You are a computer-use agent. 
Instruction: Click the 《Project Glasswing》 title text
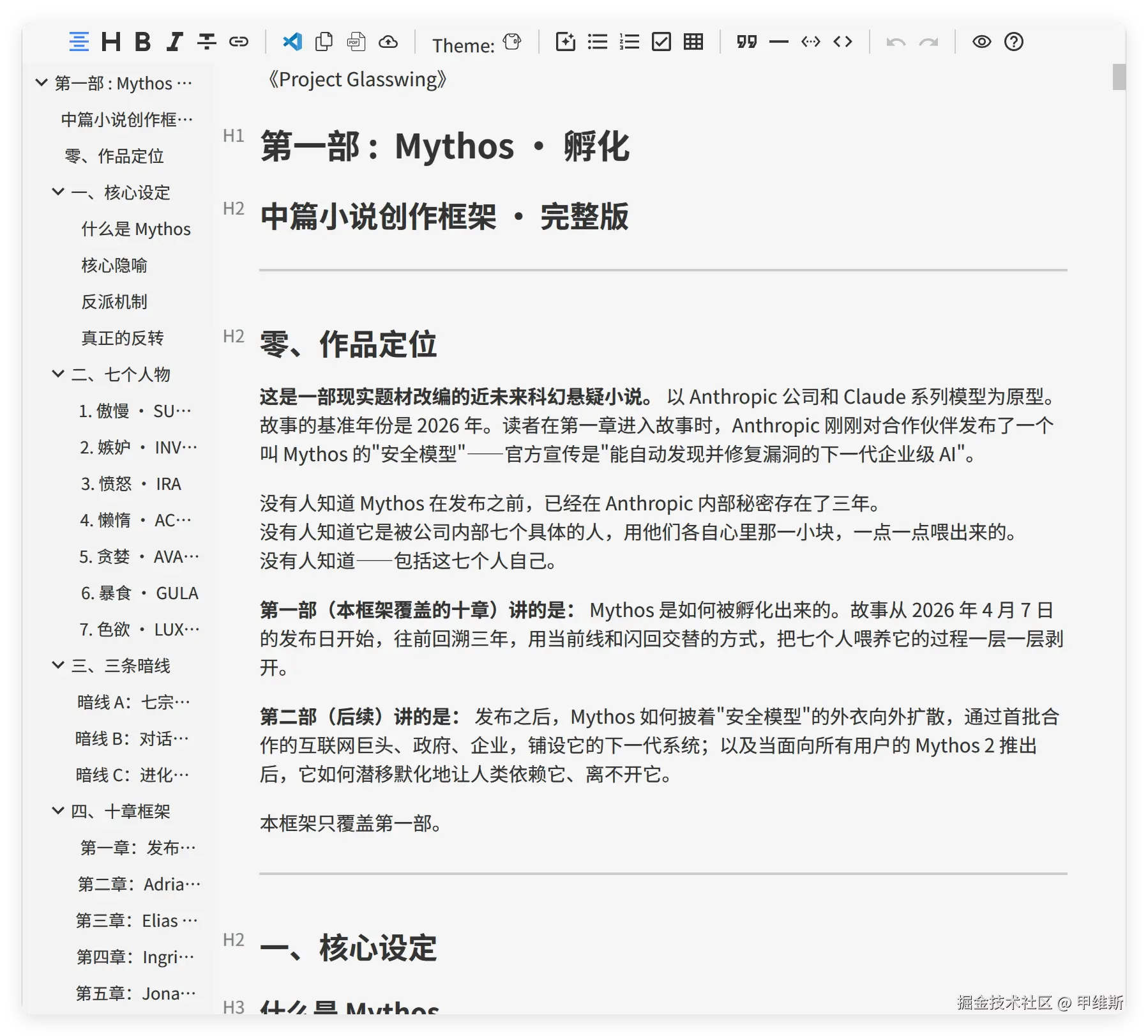pos(358,79)
